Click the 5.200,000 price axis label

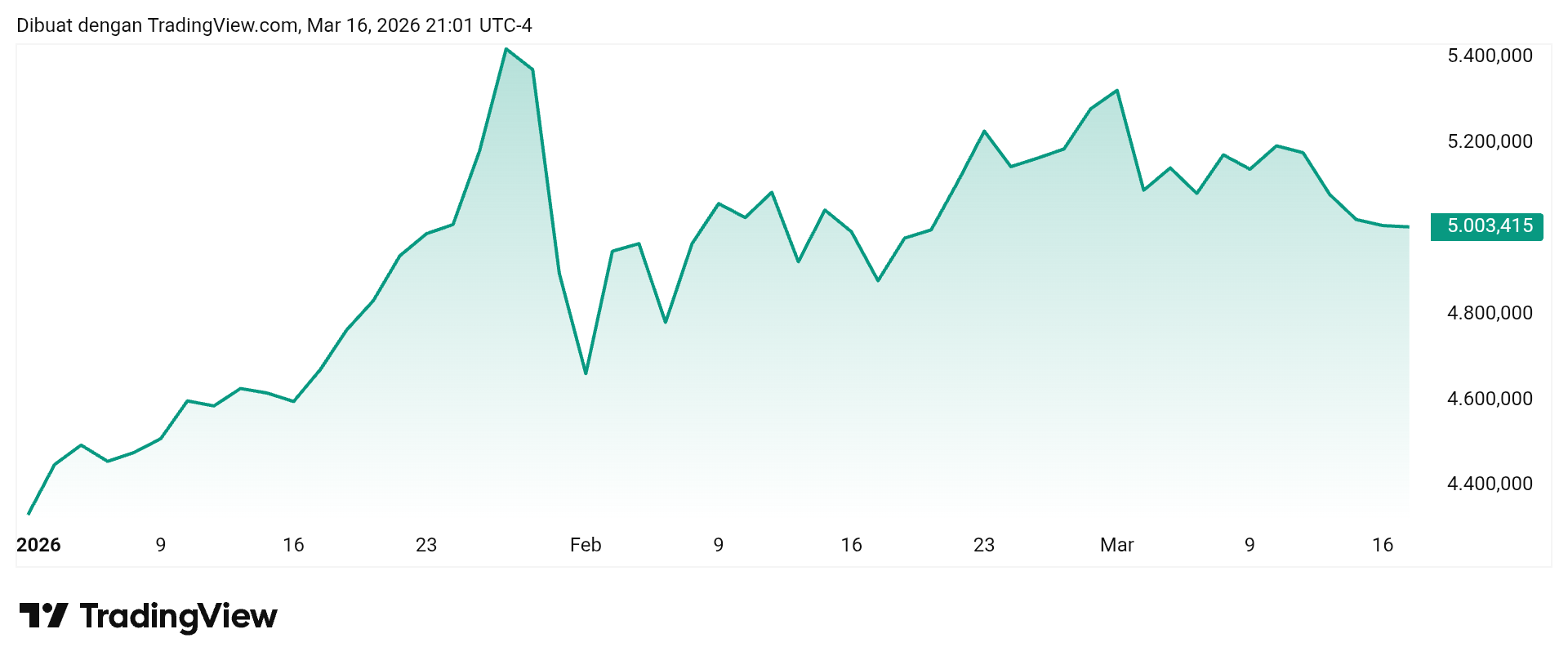(1490, 141)
